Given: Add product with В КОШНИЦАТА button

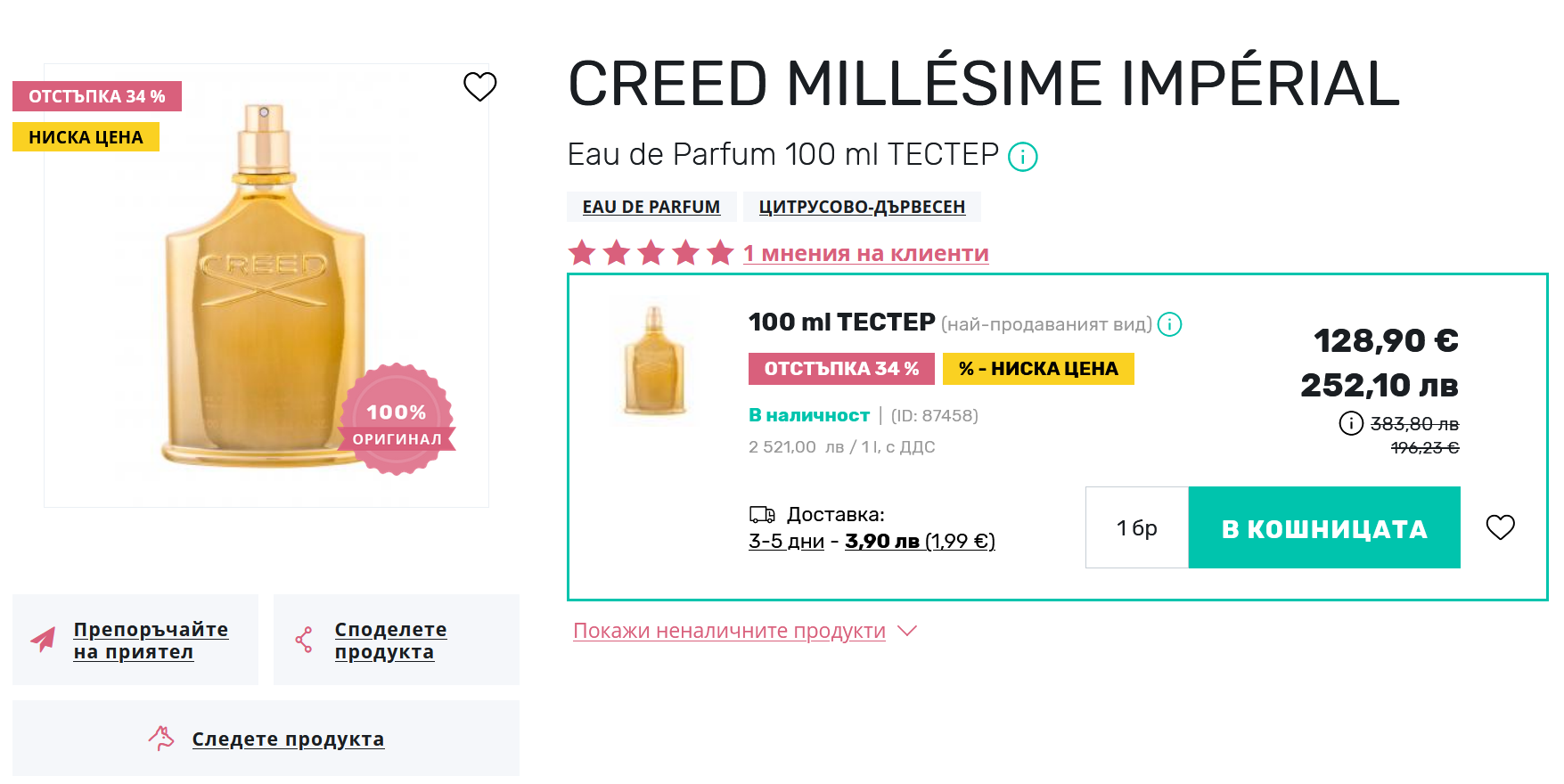Looking at the screenshot, I should (1323, 527).
